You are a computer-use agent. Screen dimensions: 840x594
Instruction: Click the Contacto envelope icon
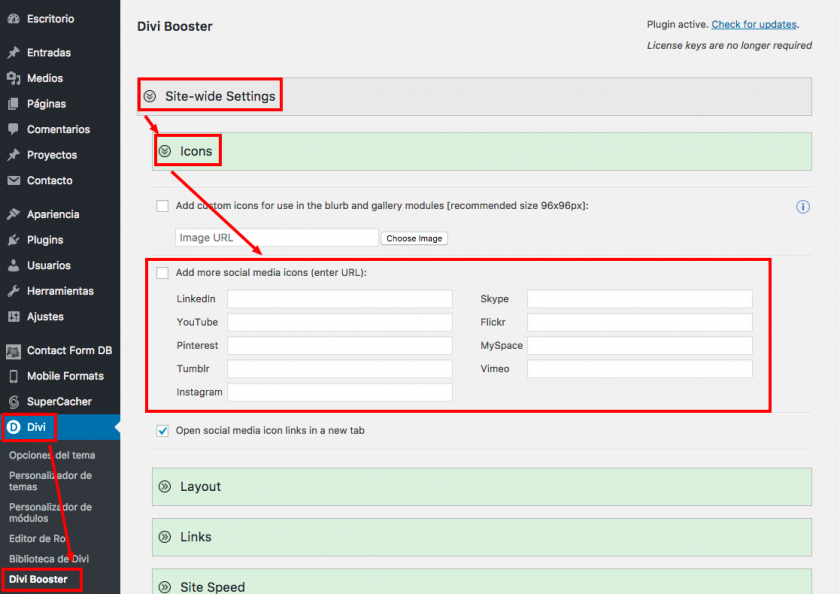pyautogui.click(x=13, y=181)
